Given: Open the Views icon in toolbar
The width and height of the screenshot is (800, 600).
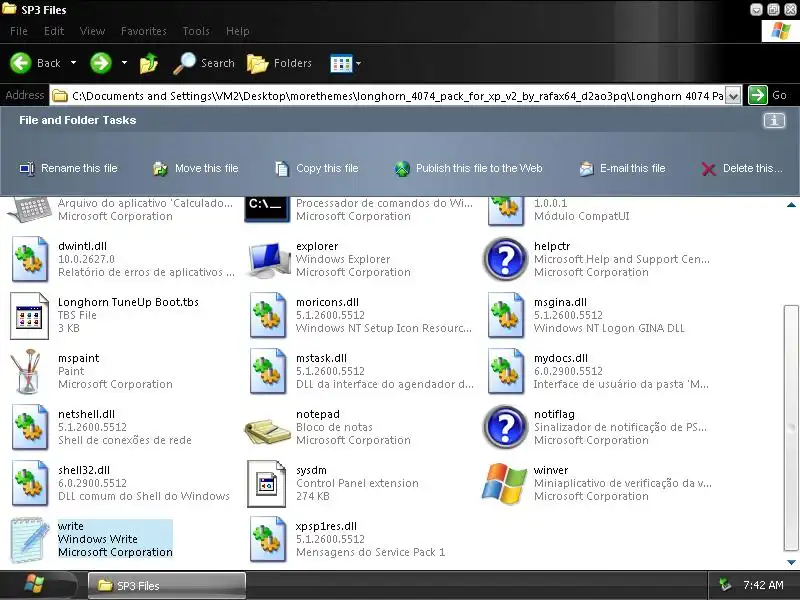Looking at the screenshot, I should tap(341, 64).
